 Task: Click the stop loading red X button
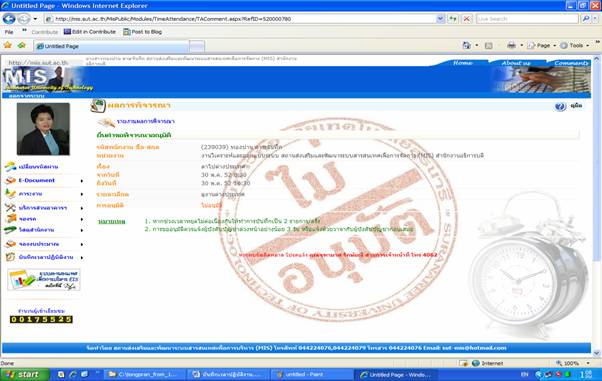466,18
